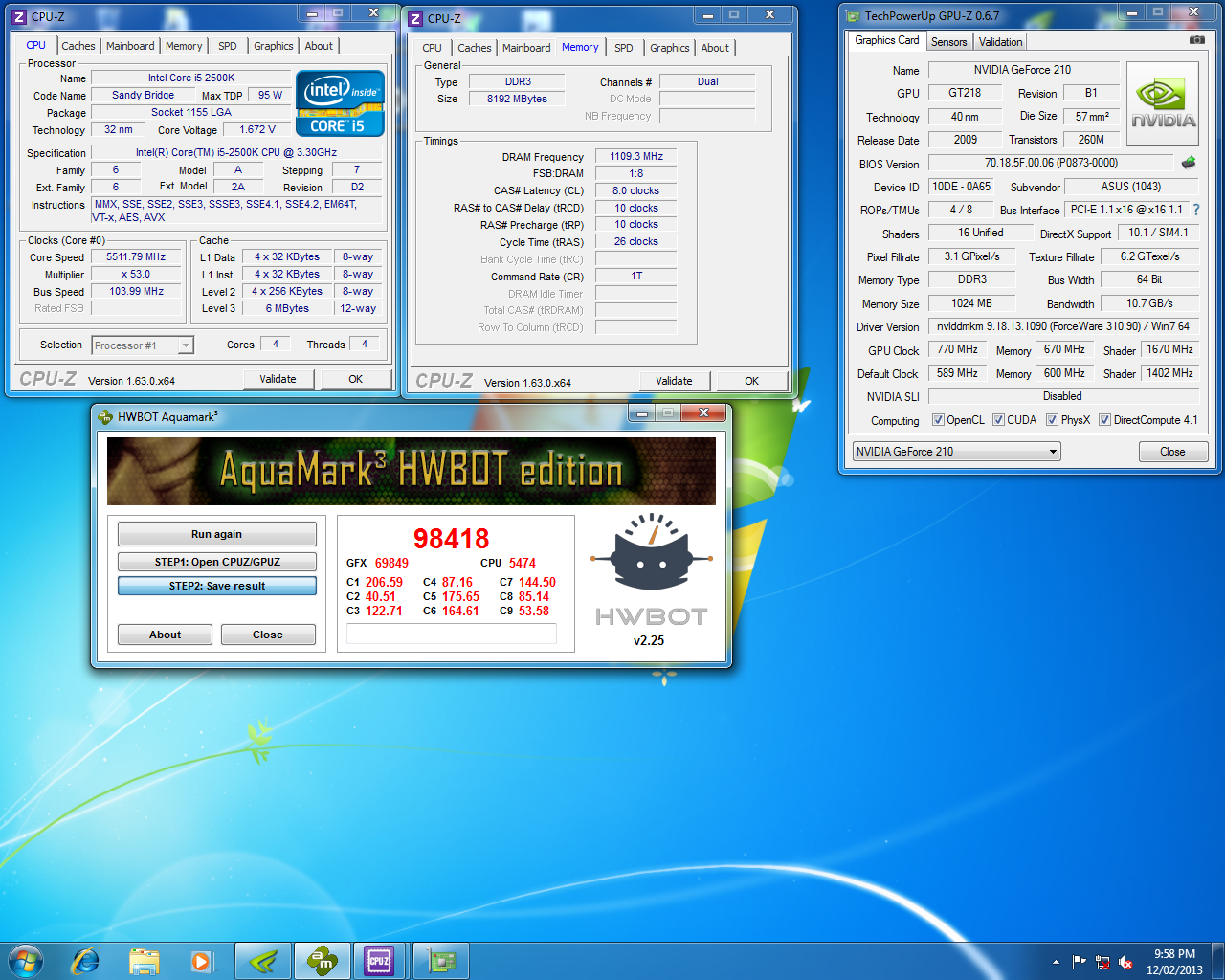The height and width of the screenshot is (980, 1225).
Task: Show hidden system tray icons
Action: point(1056,962)
